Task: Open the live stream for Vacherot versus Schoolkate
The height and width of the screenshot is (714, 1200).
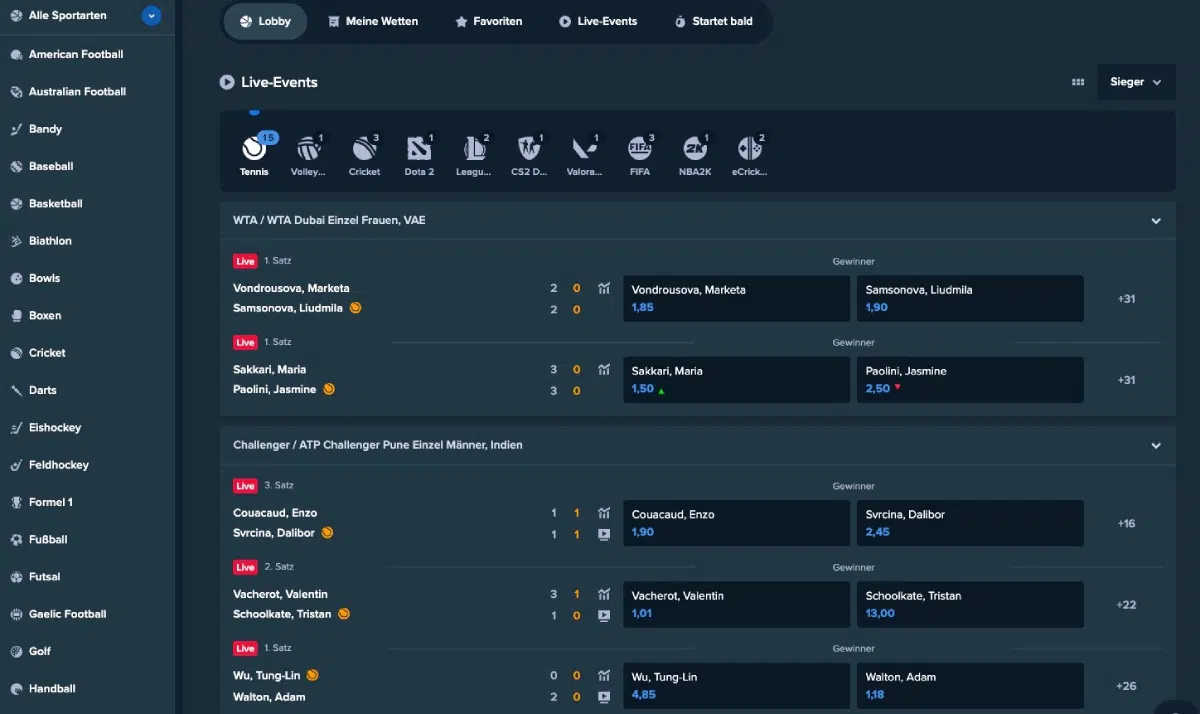Action: pos(603,616)
